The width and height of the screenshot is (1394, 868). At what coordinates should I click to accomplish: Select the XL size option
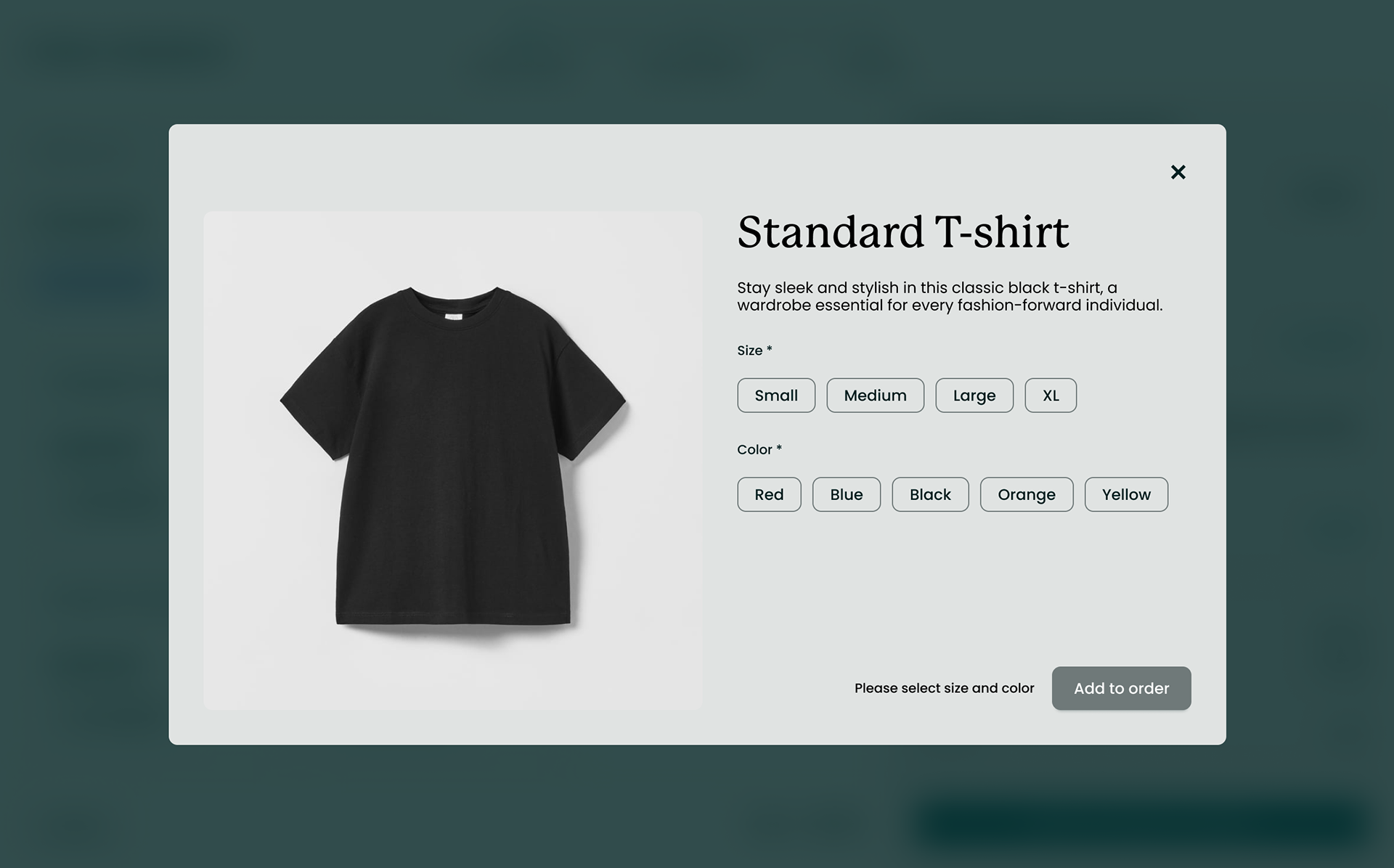pyautogui.click(x=1051, y=396)
